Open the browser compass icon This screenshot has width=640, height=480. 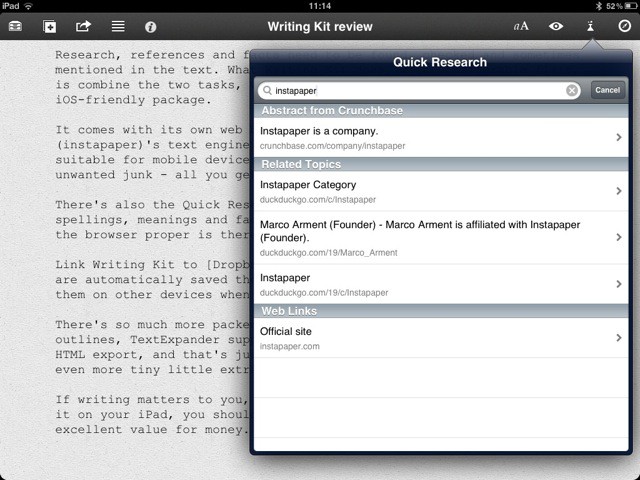(x=624, y=27)
